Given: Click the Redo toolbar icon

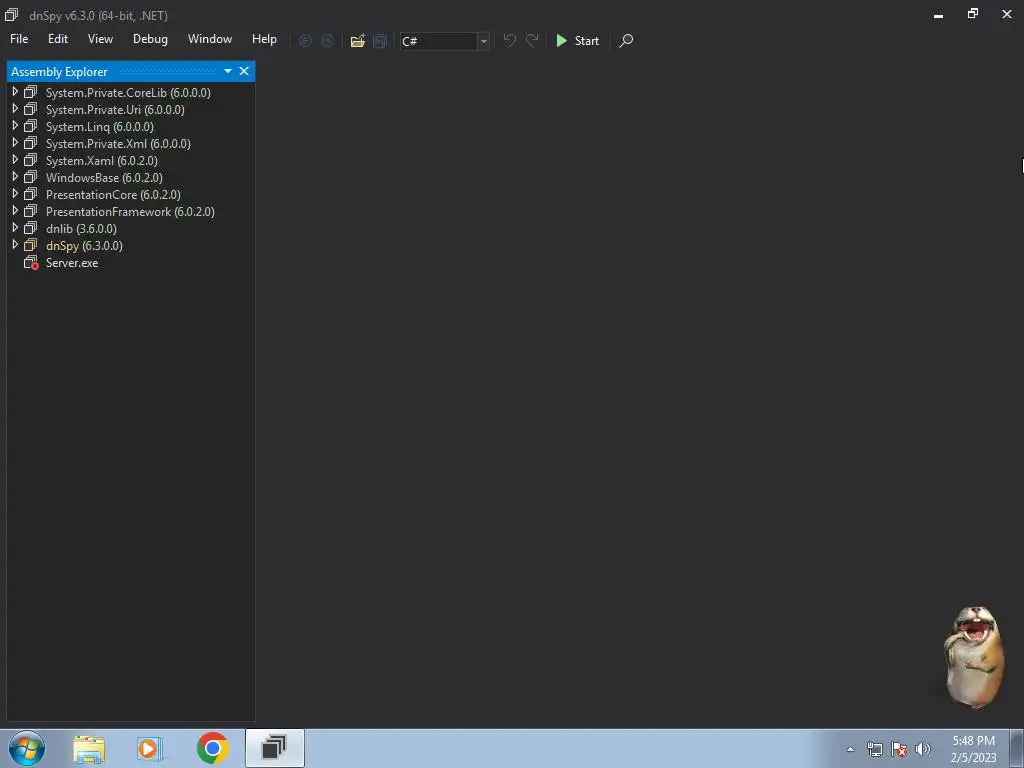Looking at the screenshot, I should pyautogui.click(x=532, y=40).
